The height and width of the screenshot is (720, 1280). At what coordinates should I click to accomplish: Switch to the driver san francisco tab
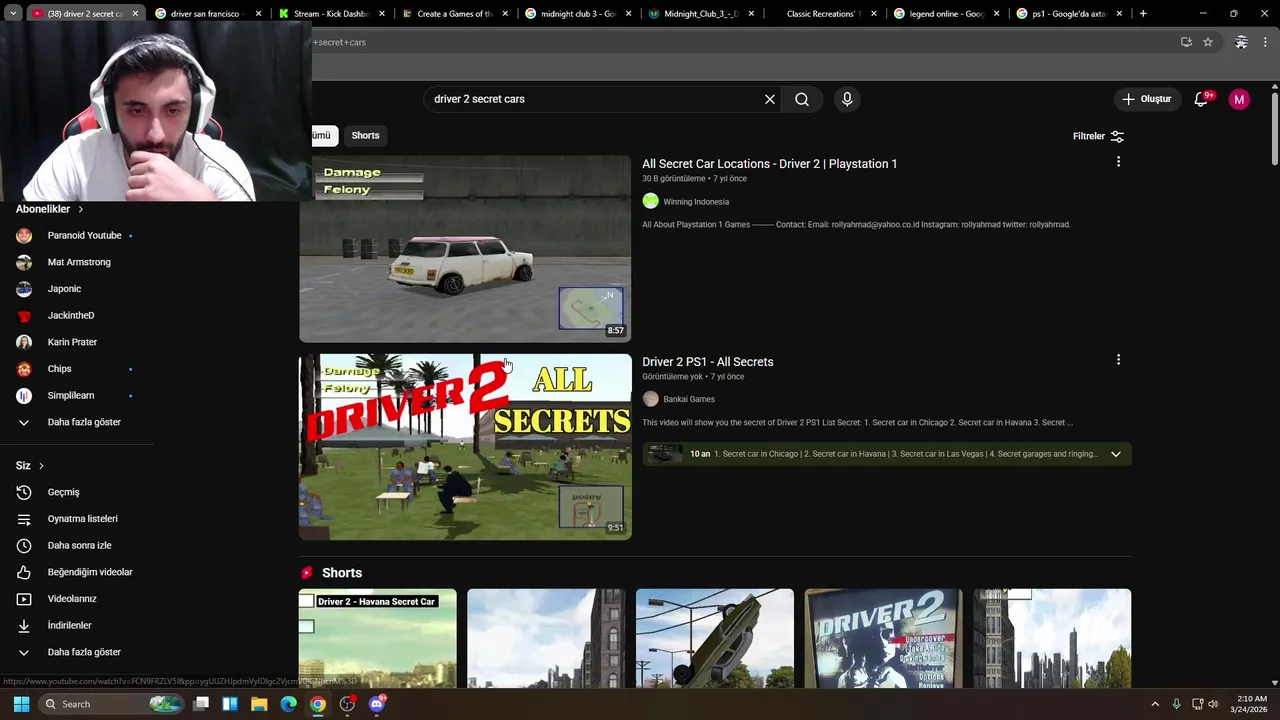click(207, 14)
